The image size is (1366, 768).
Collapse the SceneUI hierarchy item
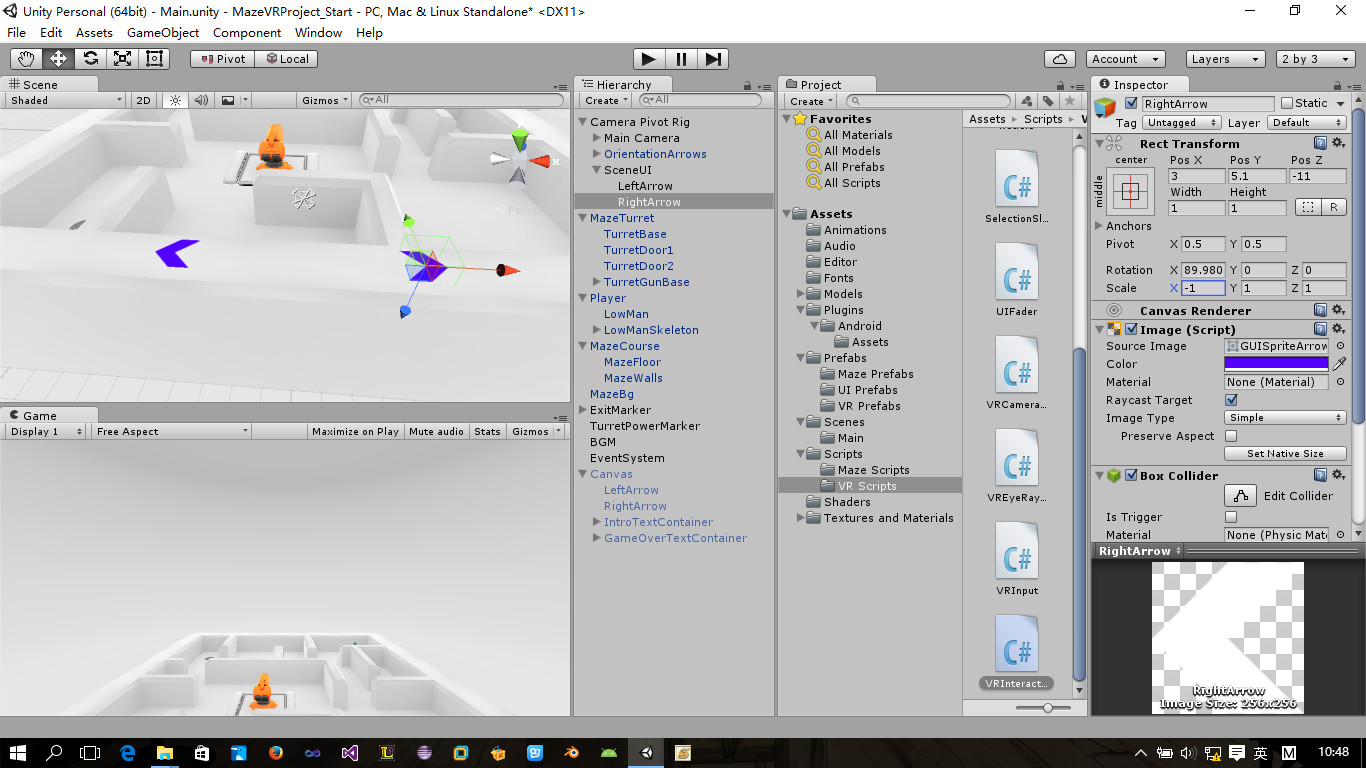597,170
